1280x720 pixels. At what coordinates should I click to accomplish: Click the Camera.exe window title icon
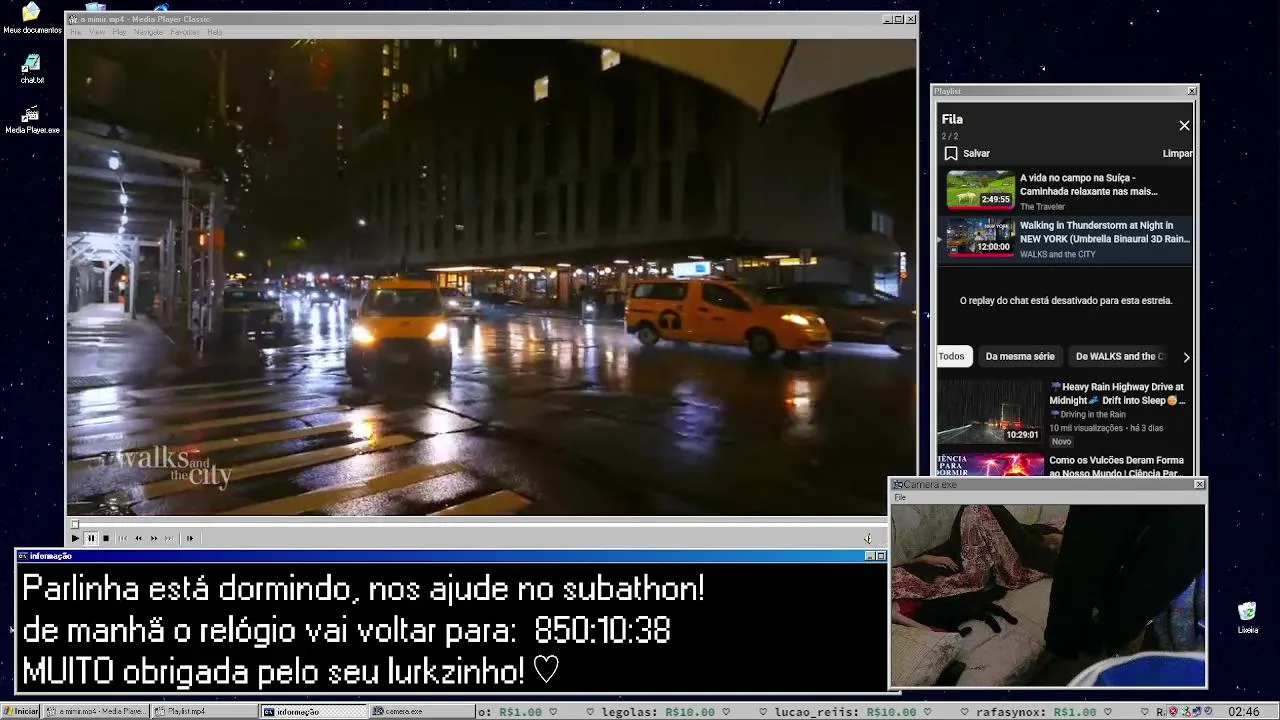pos(898,484)
